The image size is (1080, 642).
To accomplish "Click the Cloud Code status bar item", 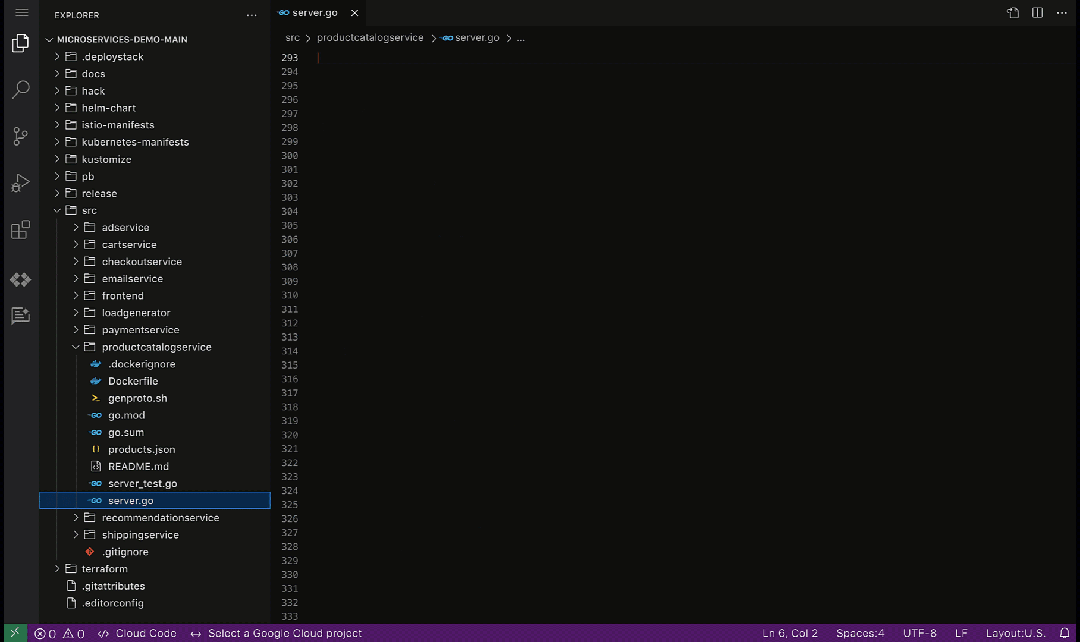I will click(x=137, y=634).
